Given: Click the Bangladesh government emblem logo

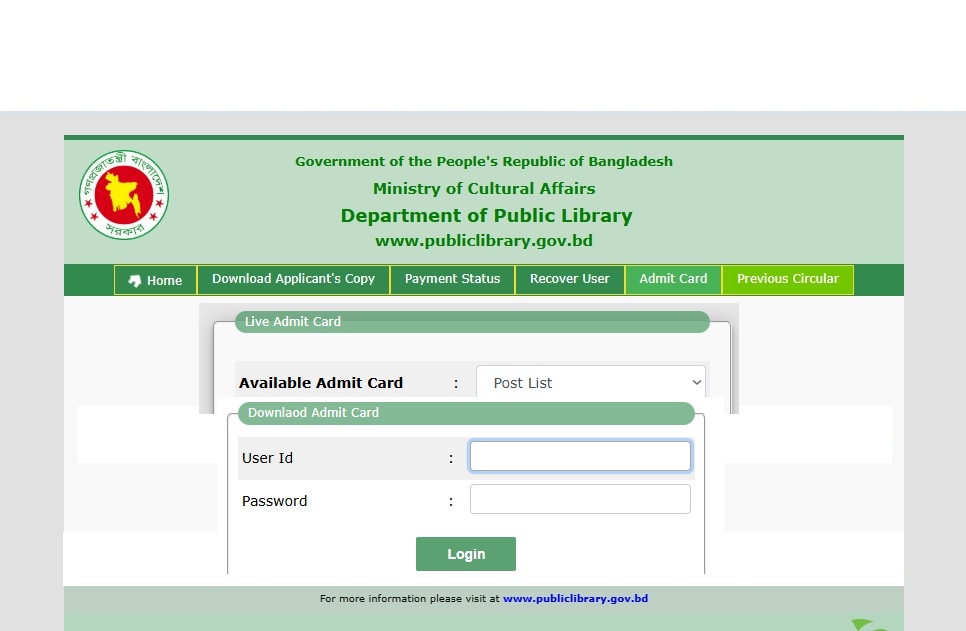Looking at the screenshot, I should click(124, 195).
